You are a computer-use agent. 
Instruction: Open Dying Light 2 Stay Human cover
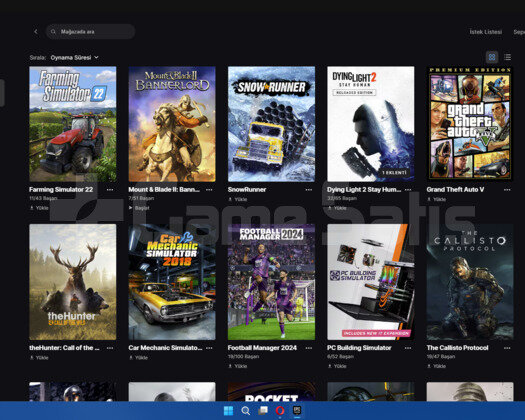[x=371, y=124]
